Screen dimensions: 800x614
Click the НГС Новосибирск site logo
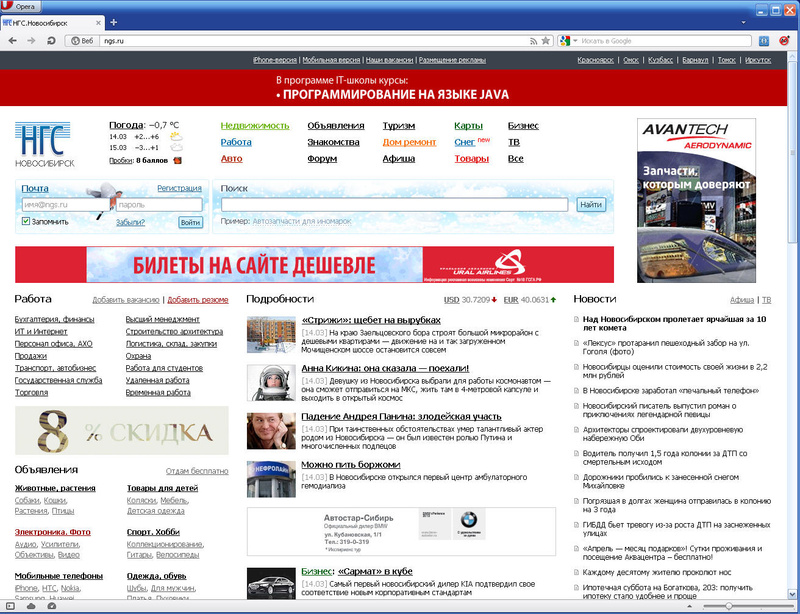tap(44, 144)
